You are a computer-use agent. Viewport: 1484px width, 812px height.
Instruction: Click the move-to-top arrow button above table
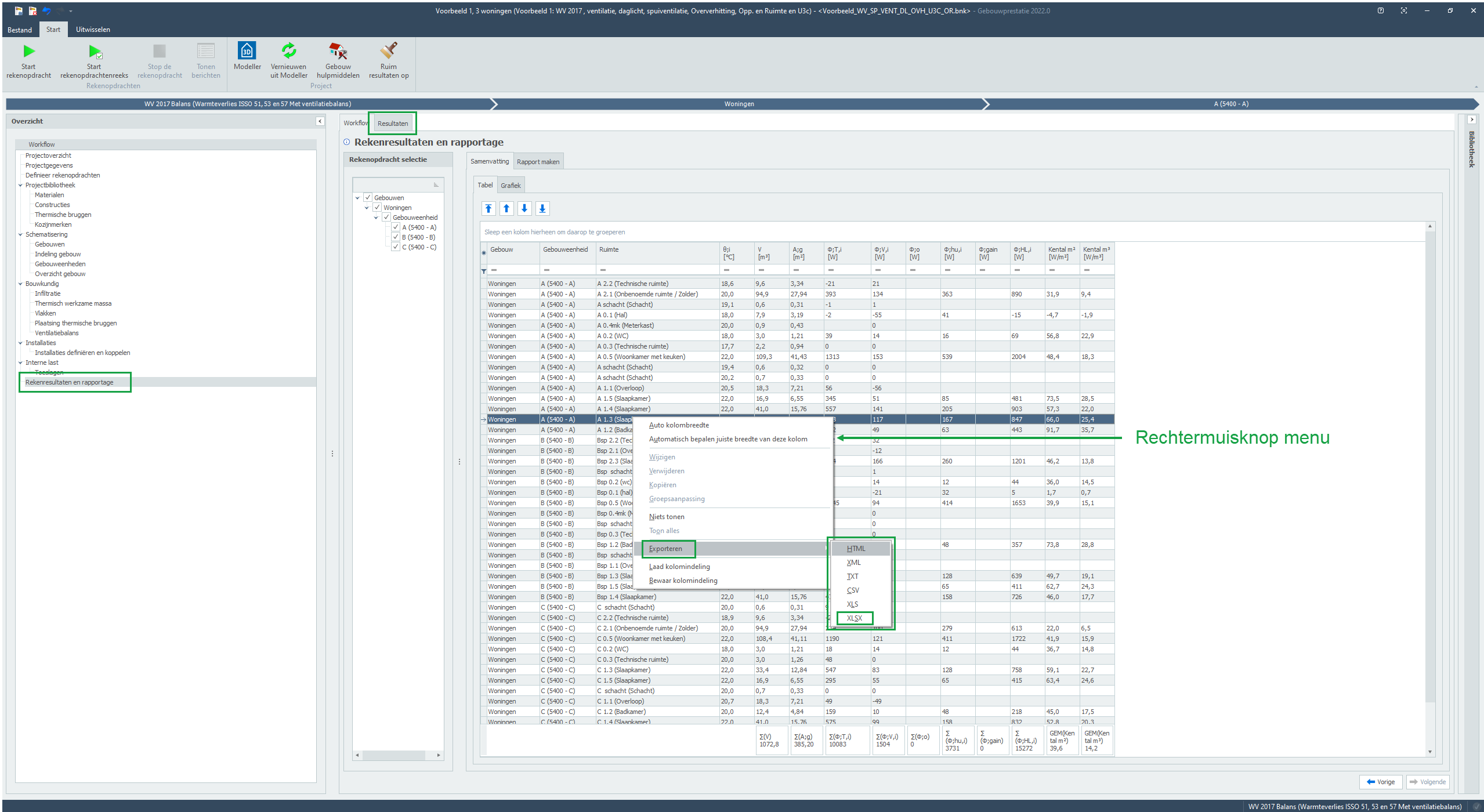point(488,209)
